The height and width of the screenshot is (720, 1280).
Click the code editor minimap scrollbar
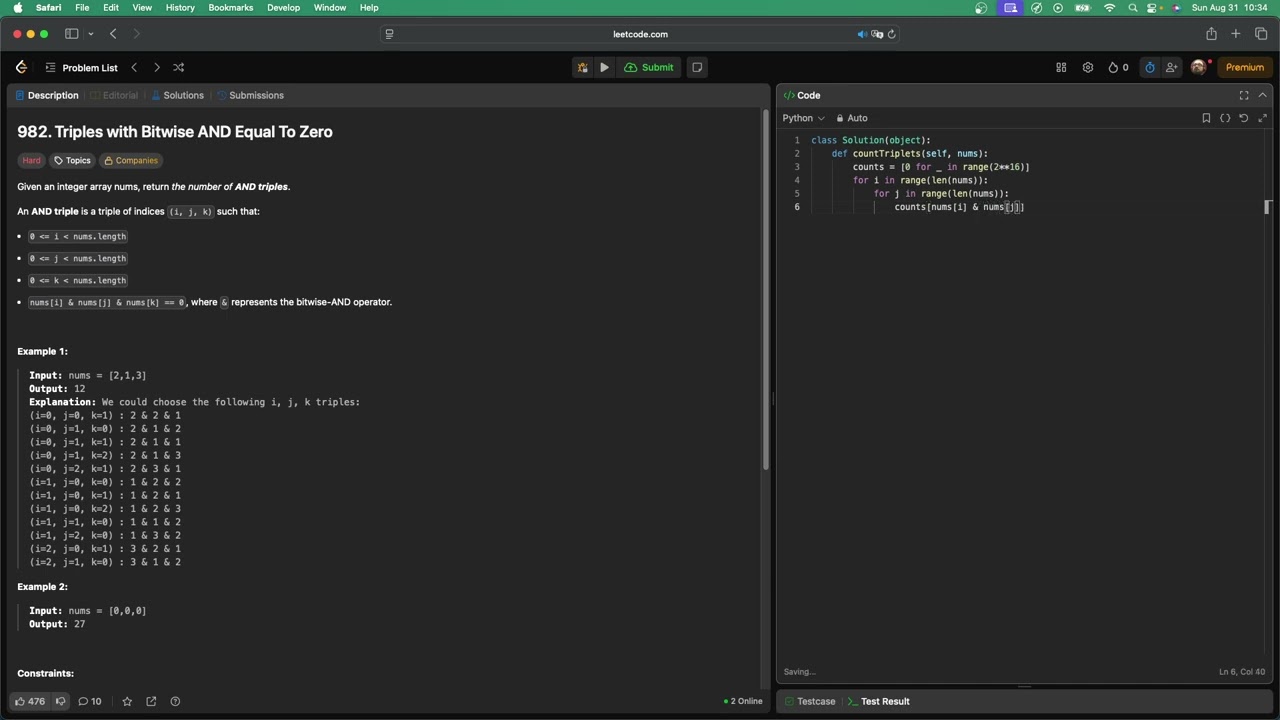click(1267, 207)
